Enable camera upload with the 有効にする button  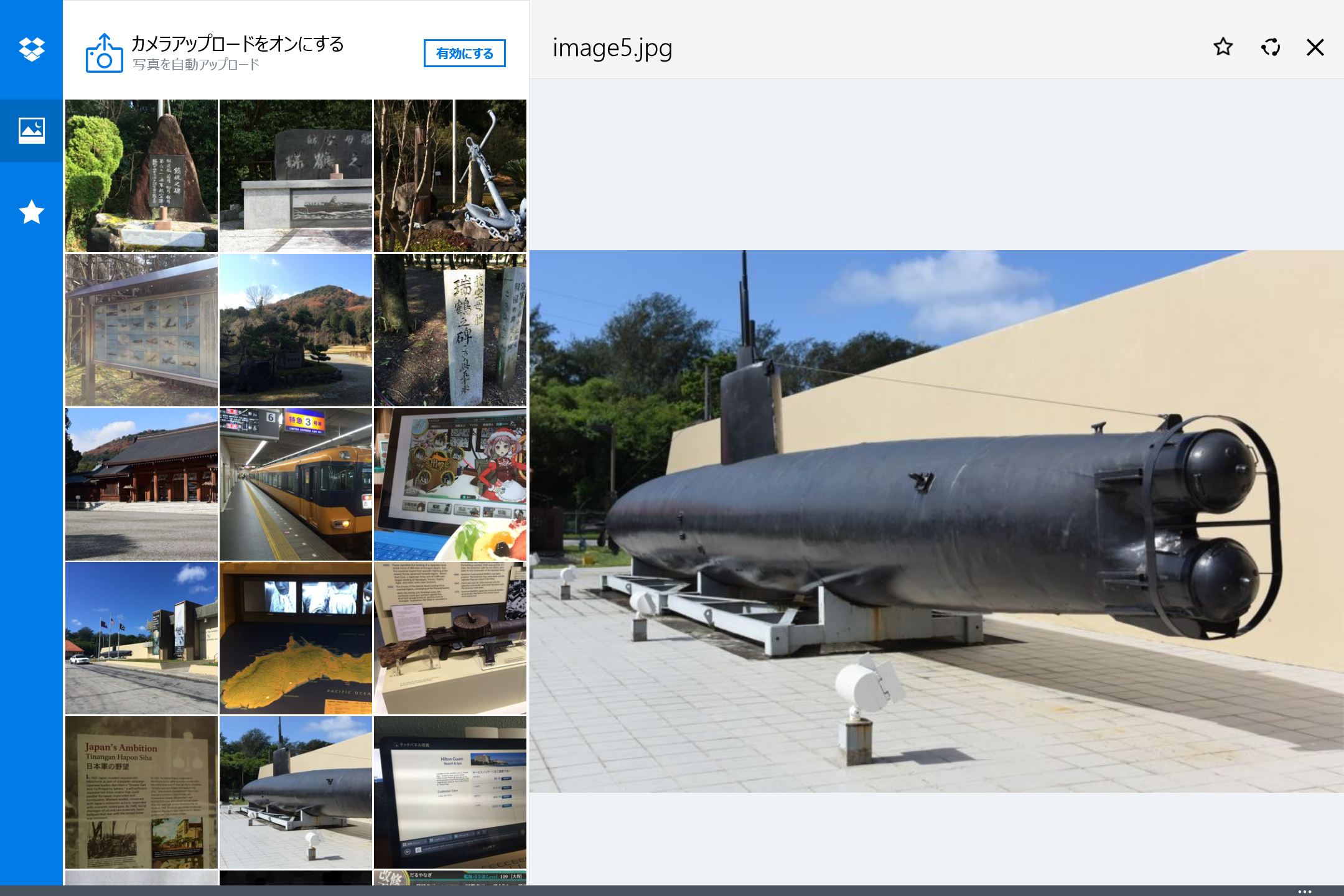(464, 54)
